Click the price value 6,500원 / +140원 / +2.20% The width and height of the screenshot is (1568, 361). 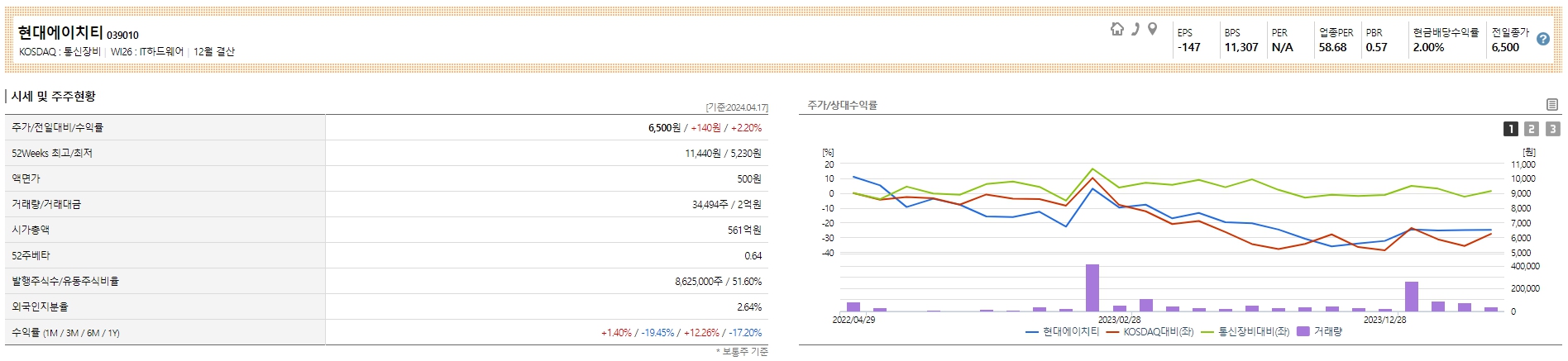pyautogui.click(x=705, y=128)
